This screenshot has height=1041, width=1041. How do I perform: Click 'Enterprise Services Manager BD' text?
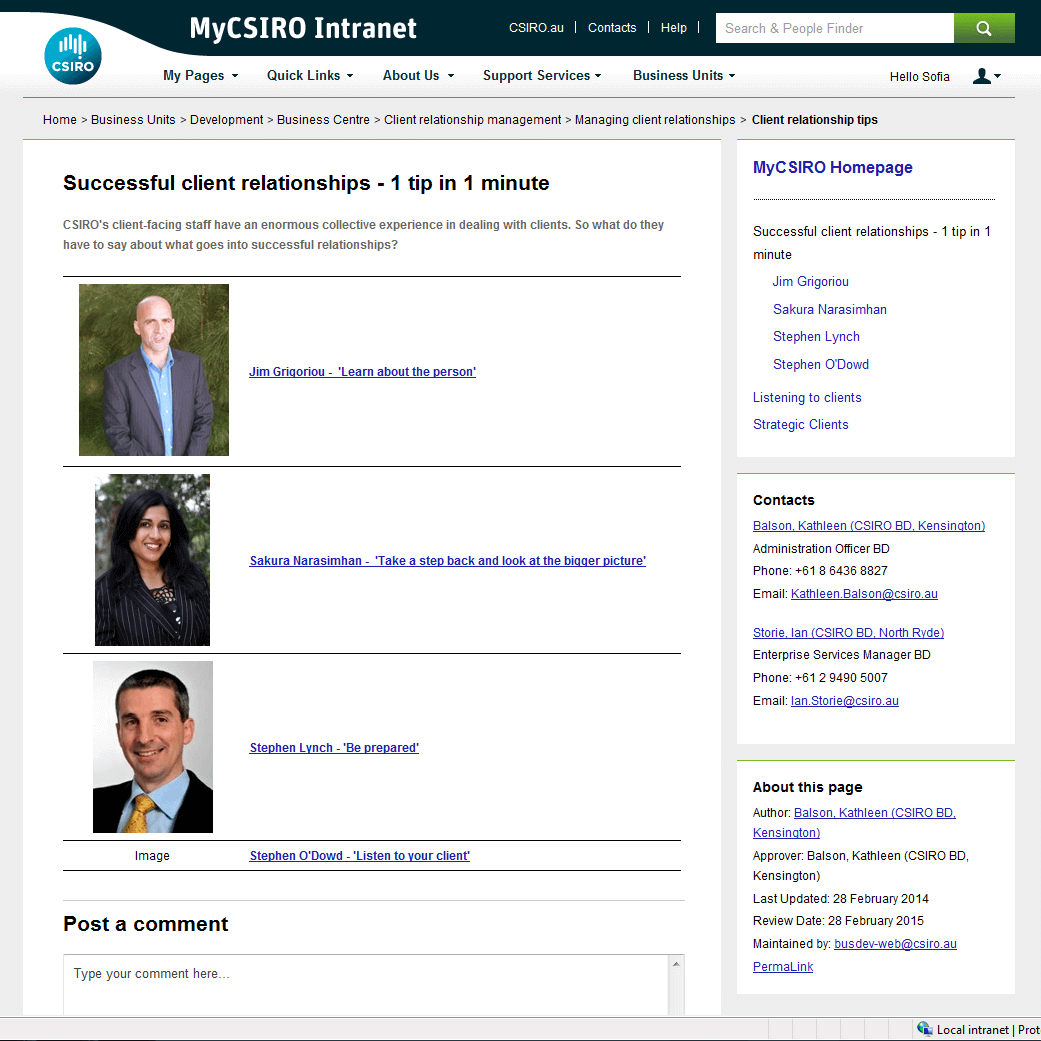(x=842, y=655)
